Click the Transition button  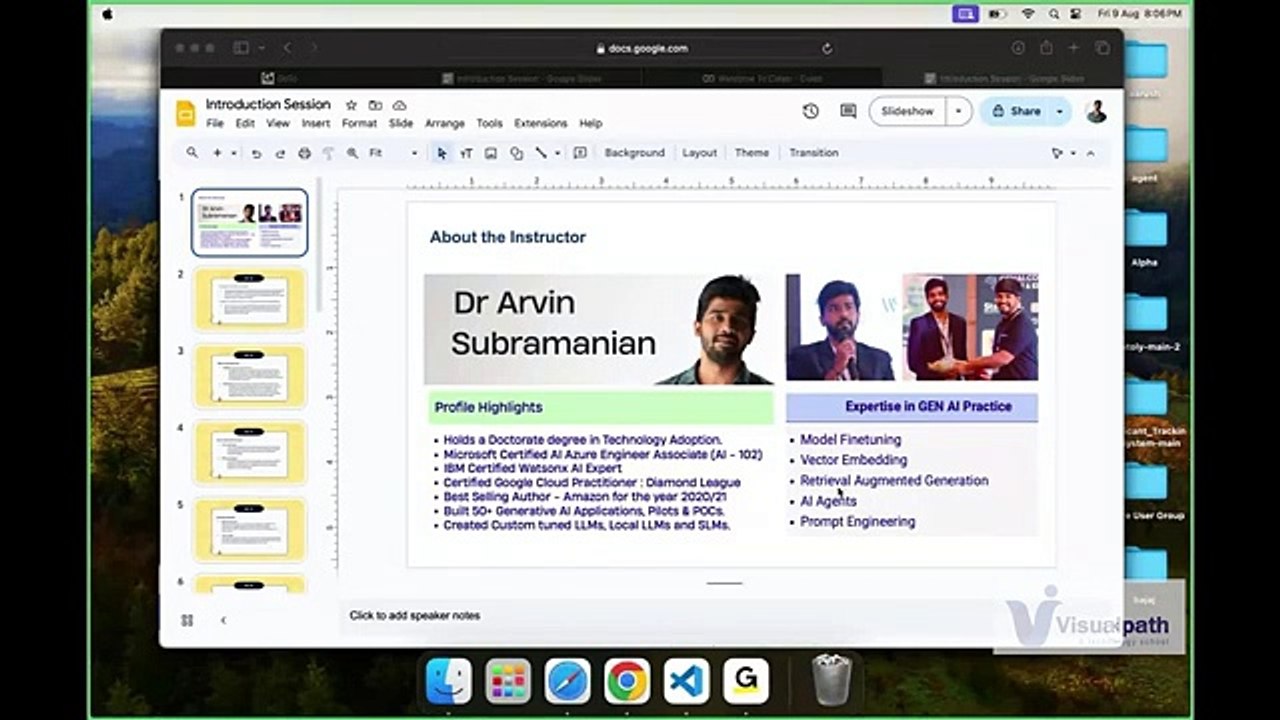click(x=814, y=153)
